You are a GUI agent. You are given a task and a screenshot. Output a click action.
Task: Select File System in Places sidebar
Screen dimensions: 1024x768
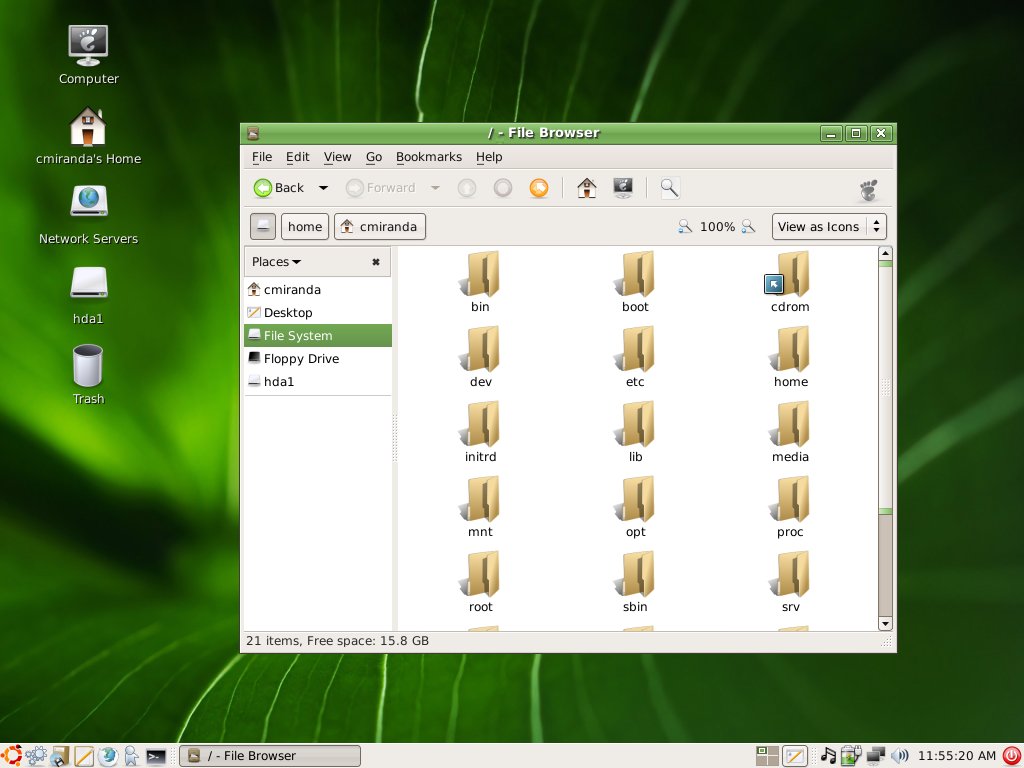[317, 336]
